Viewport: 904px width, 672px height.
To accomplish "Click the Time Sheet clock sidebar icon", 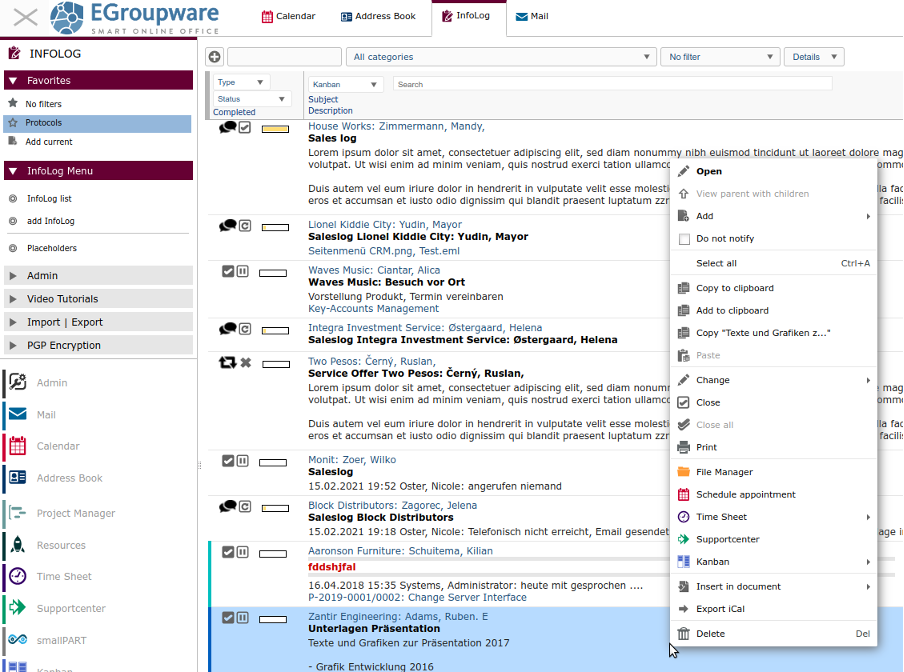I will 17,576.
